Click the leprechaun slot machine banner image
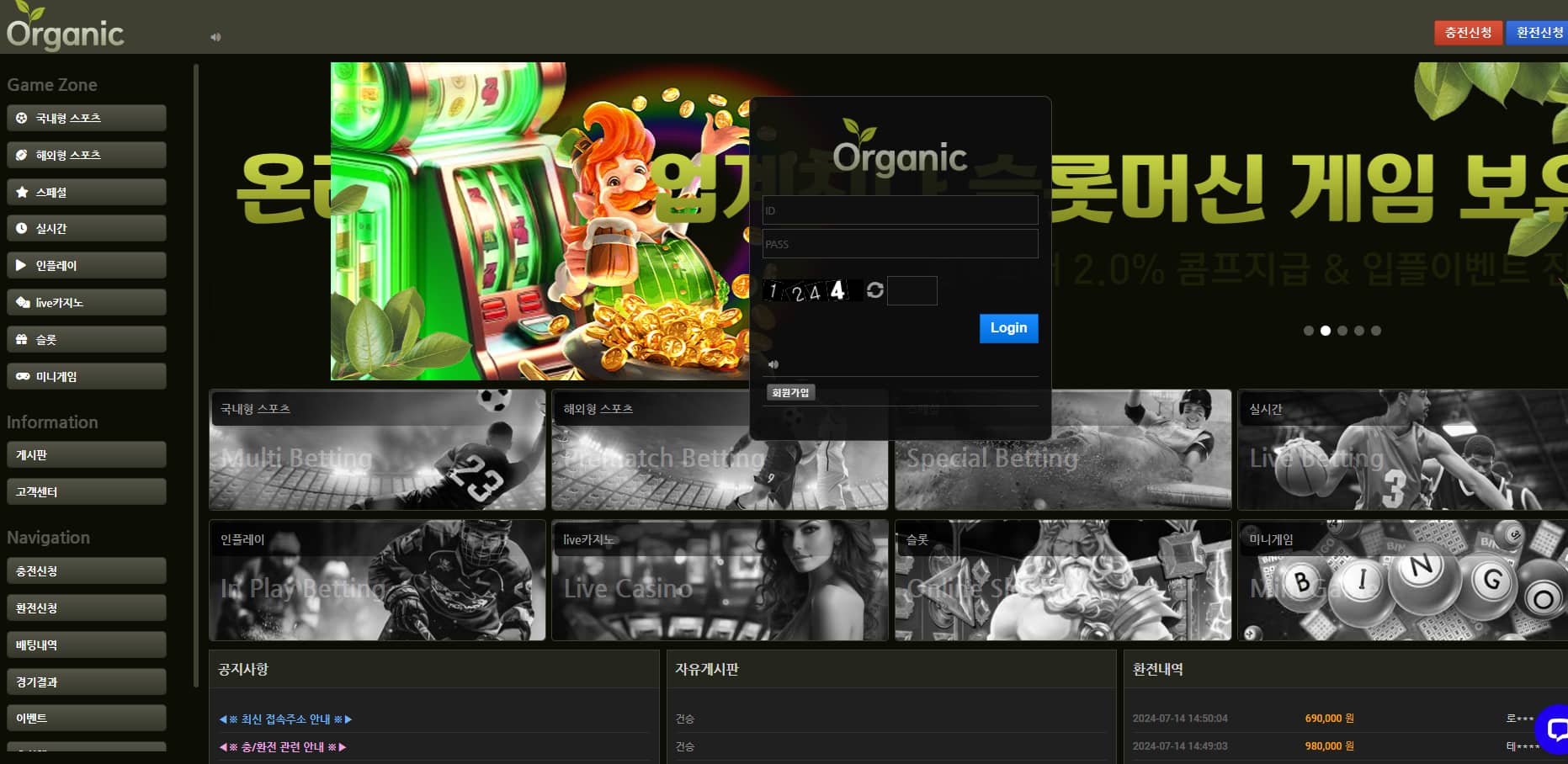 539,221
